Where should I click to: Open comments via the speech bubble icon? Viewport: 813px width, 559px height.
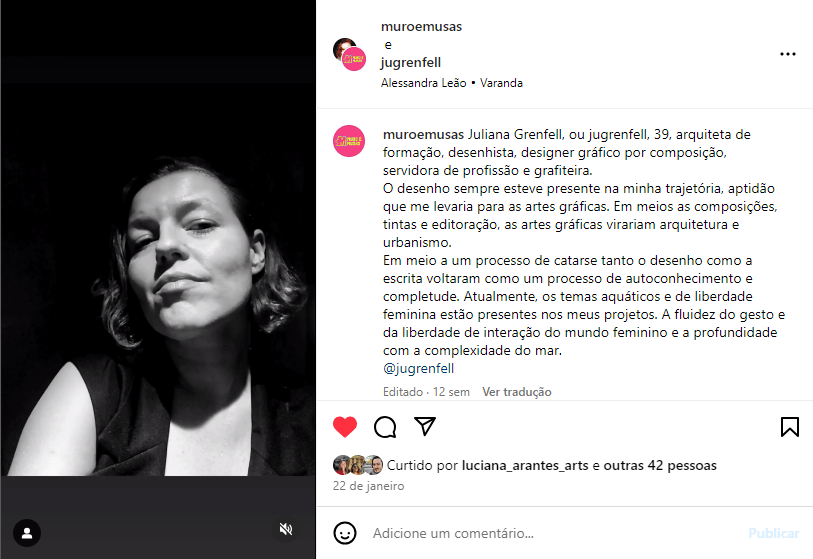(x=385, y=427)
